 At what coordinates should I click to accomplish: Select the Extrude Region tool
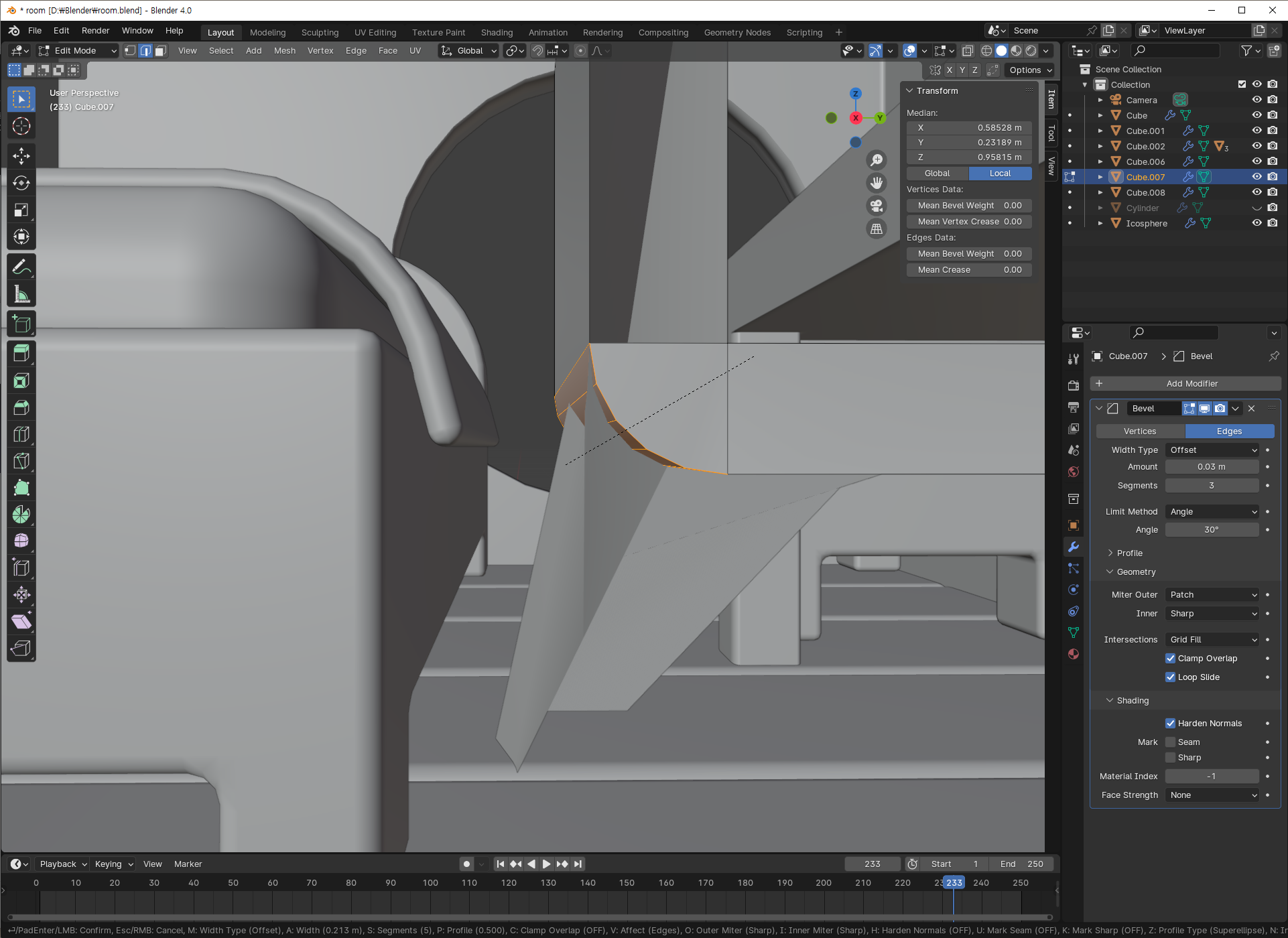[21, 354]
